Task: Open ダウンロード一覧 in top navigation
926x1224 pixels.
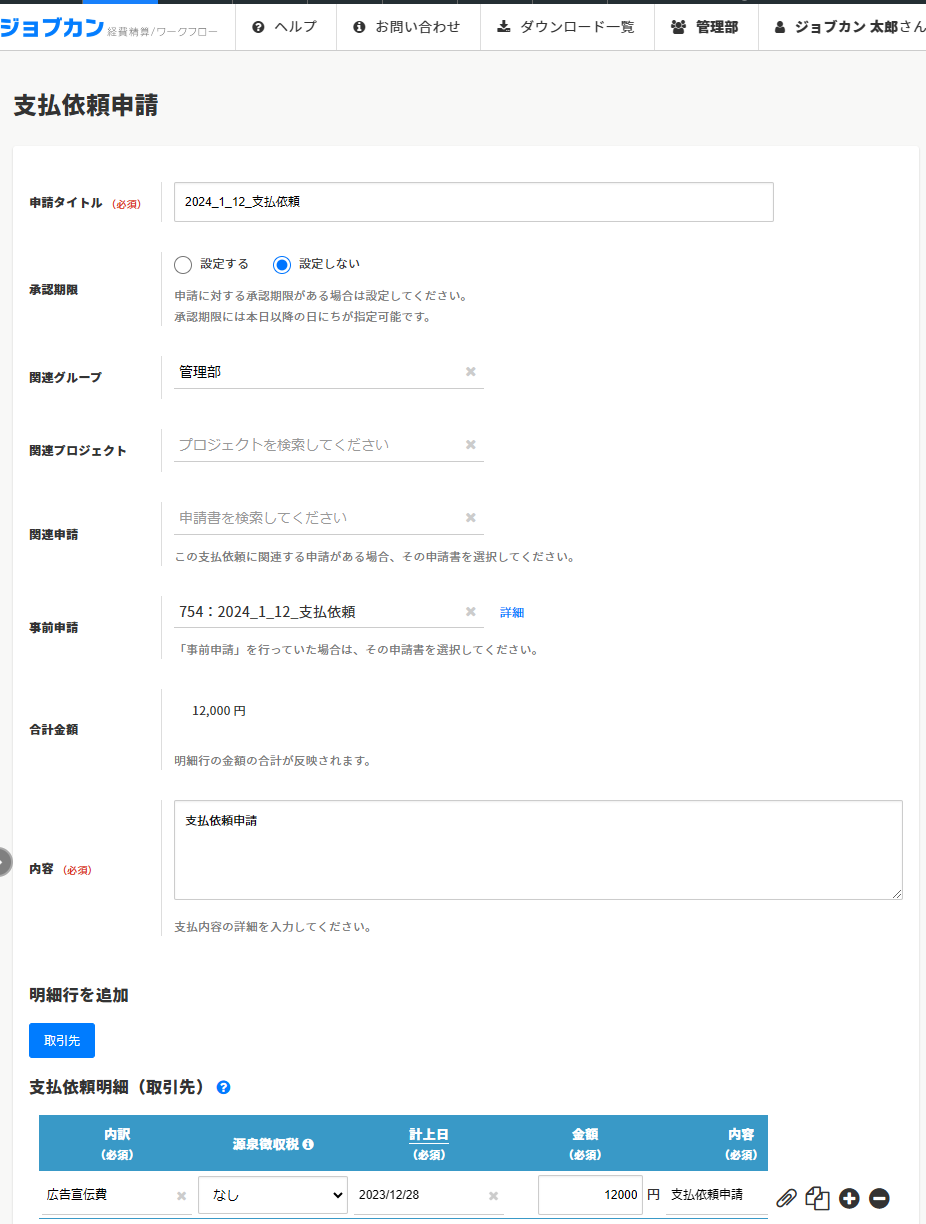Action: pyautogui.click(x=567, y=27)
